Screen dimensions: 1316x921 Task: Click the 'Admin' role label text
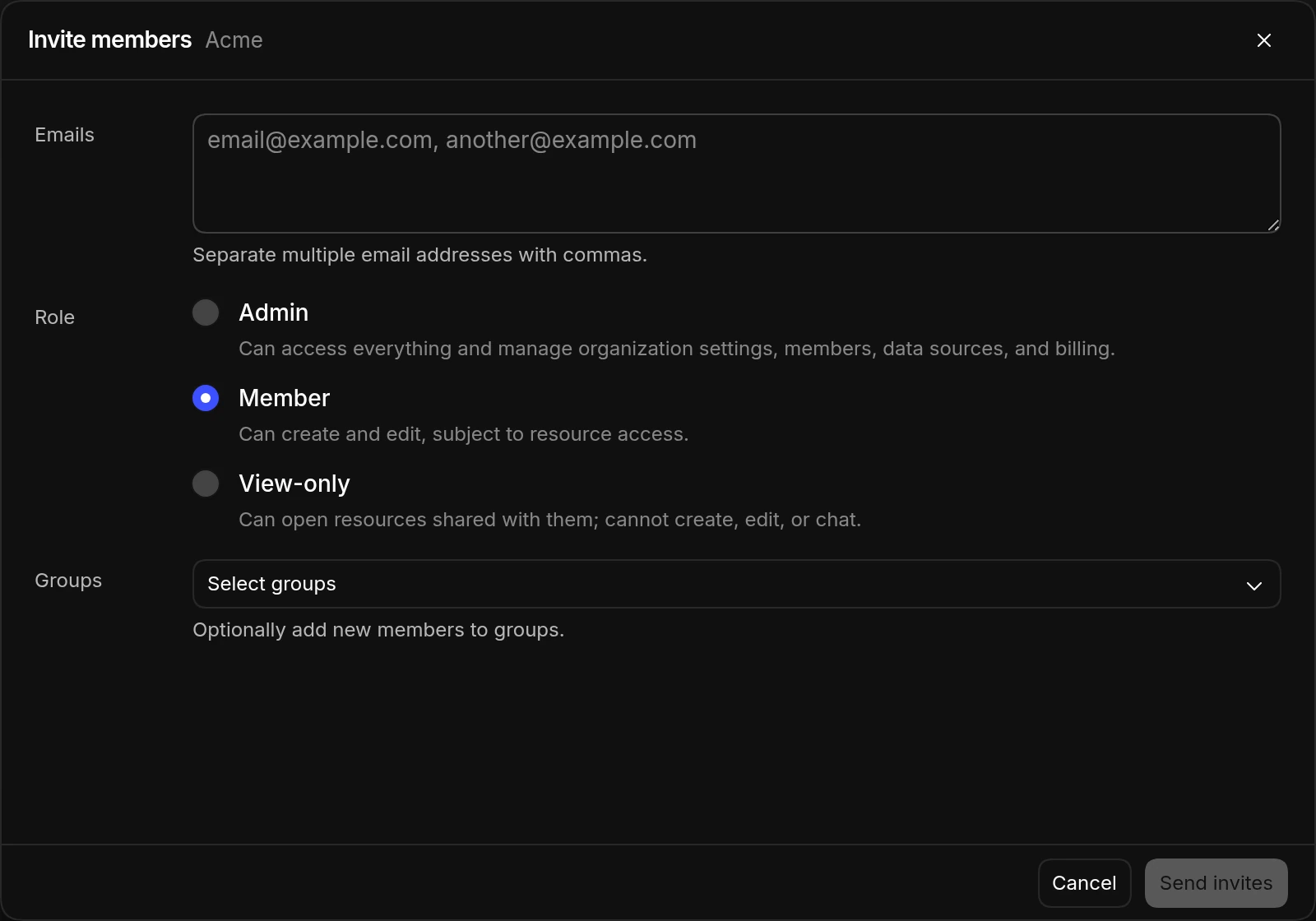pos(273,312)
